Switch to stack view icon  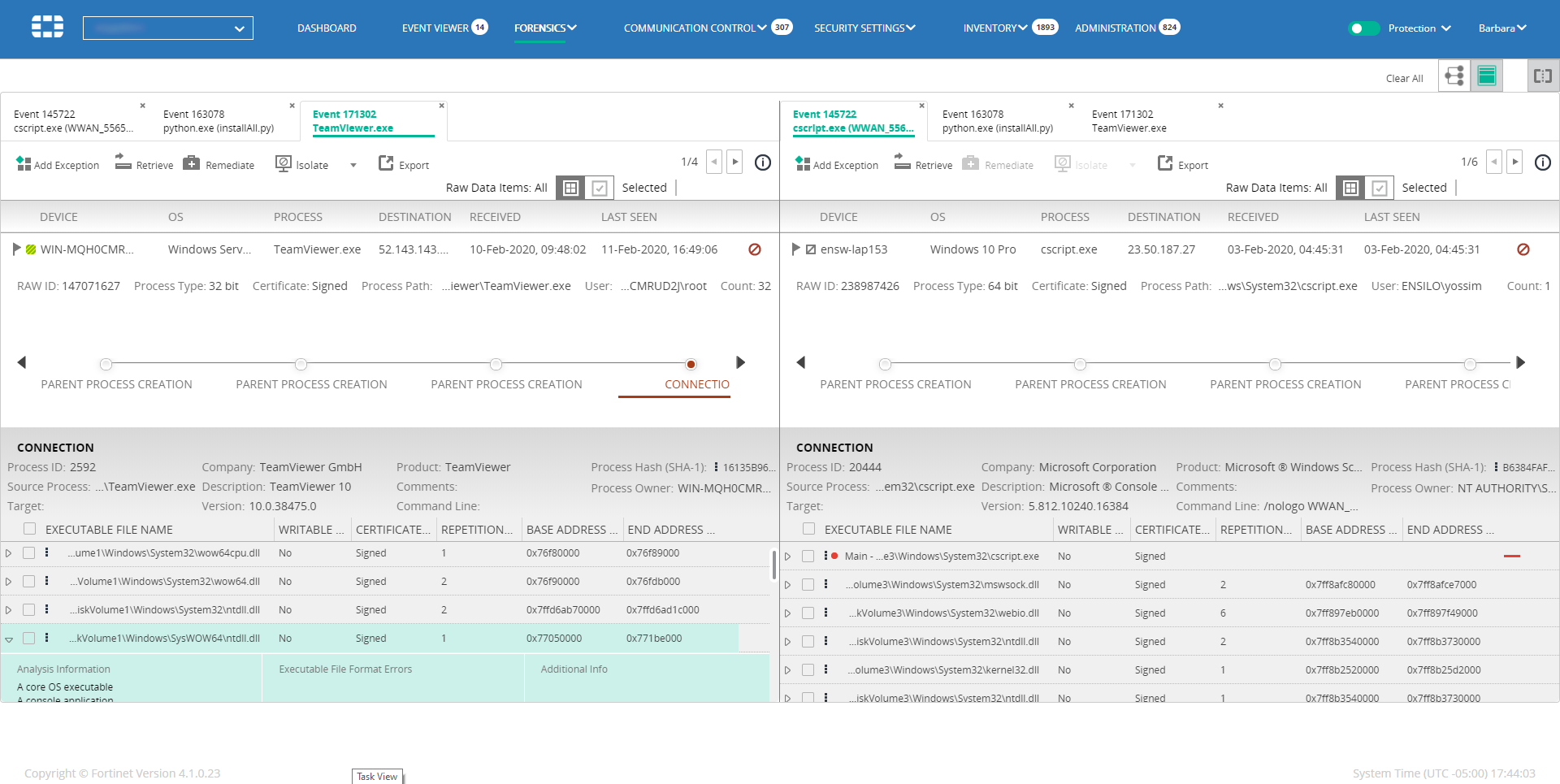(1487, 76)
